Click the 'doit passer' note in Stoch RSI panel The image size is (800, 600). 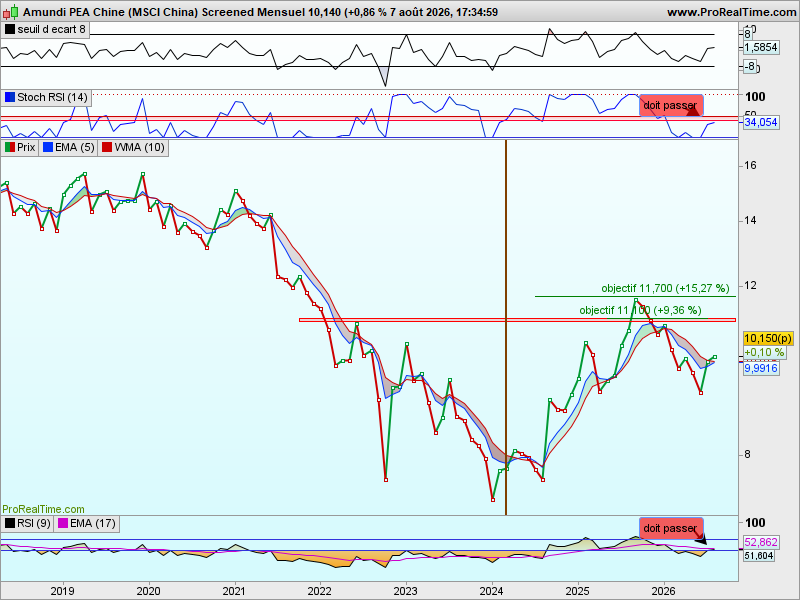671,106
